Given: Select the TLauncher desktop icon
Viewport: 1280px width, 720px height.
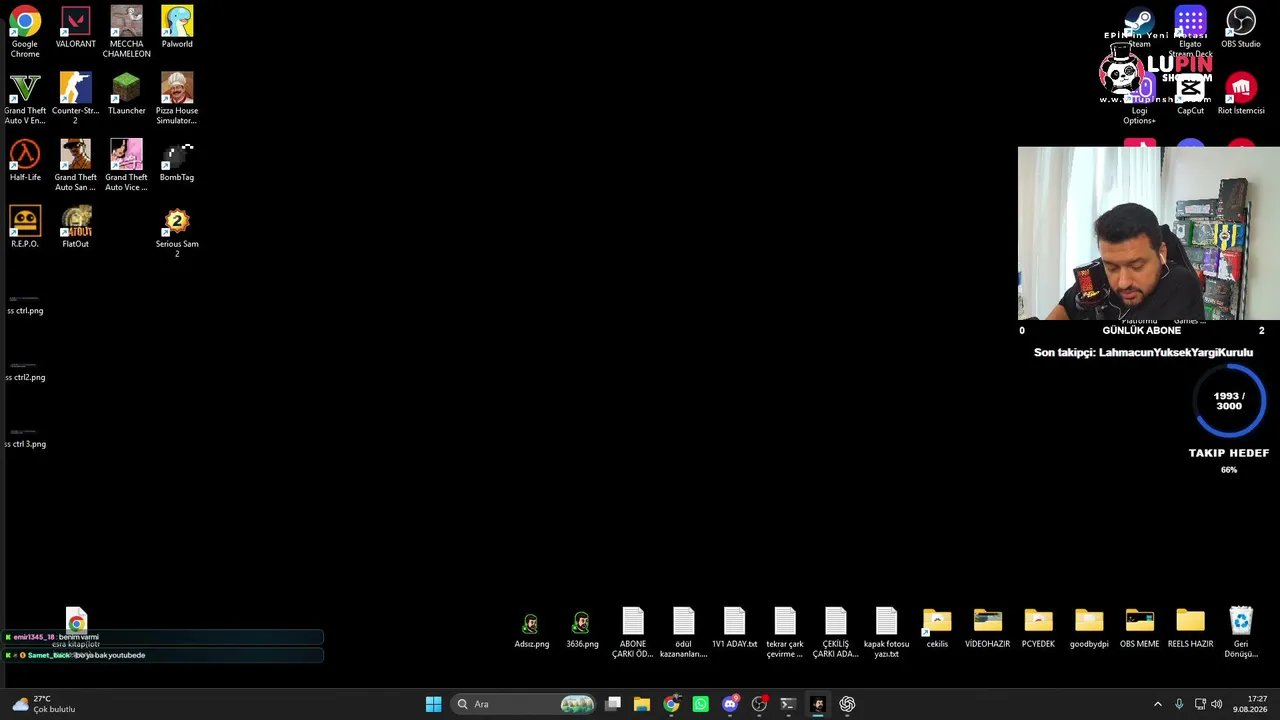Looking at the screenshot, I should coord(126,94).
